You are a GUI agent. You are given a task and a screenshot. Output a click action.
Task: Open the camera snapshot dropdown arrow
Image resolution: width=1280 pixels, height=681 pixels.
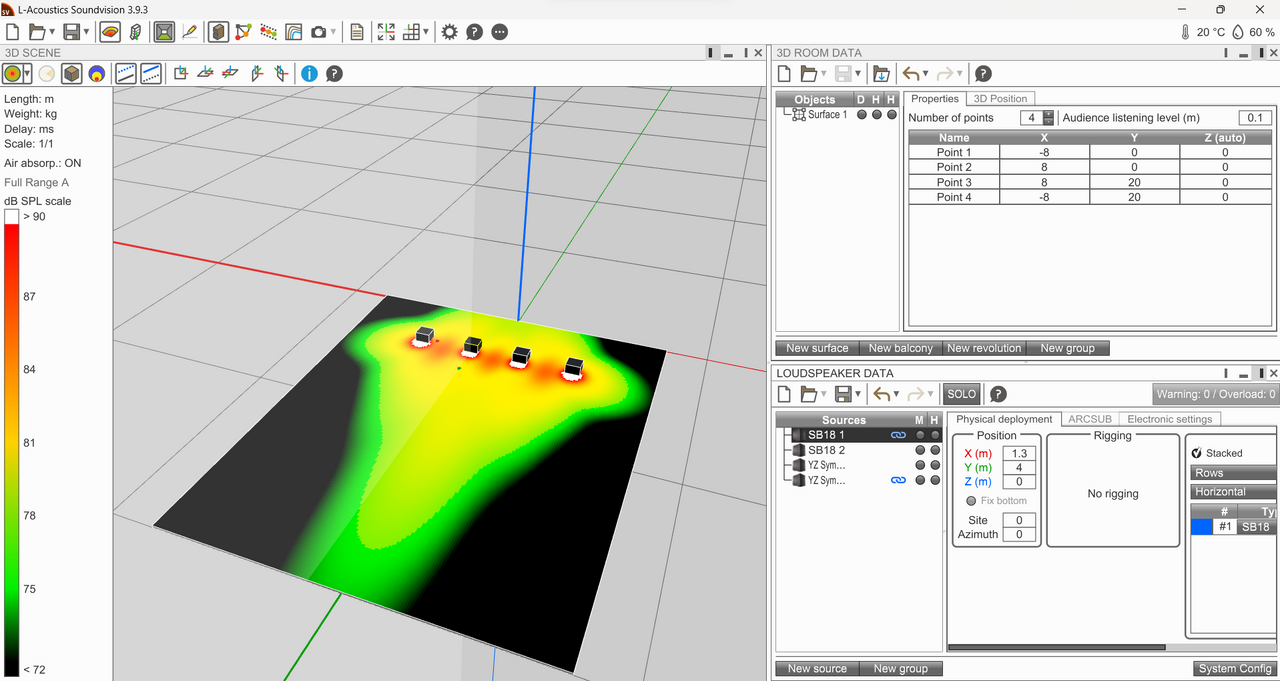(x=333, y=32)
